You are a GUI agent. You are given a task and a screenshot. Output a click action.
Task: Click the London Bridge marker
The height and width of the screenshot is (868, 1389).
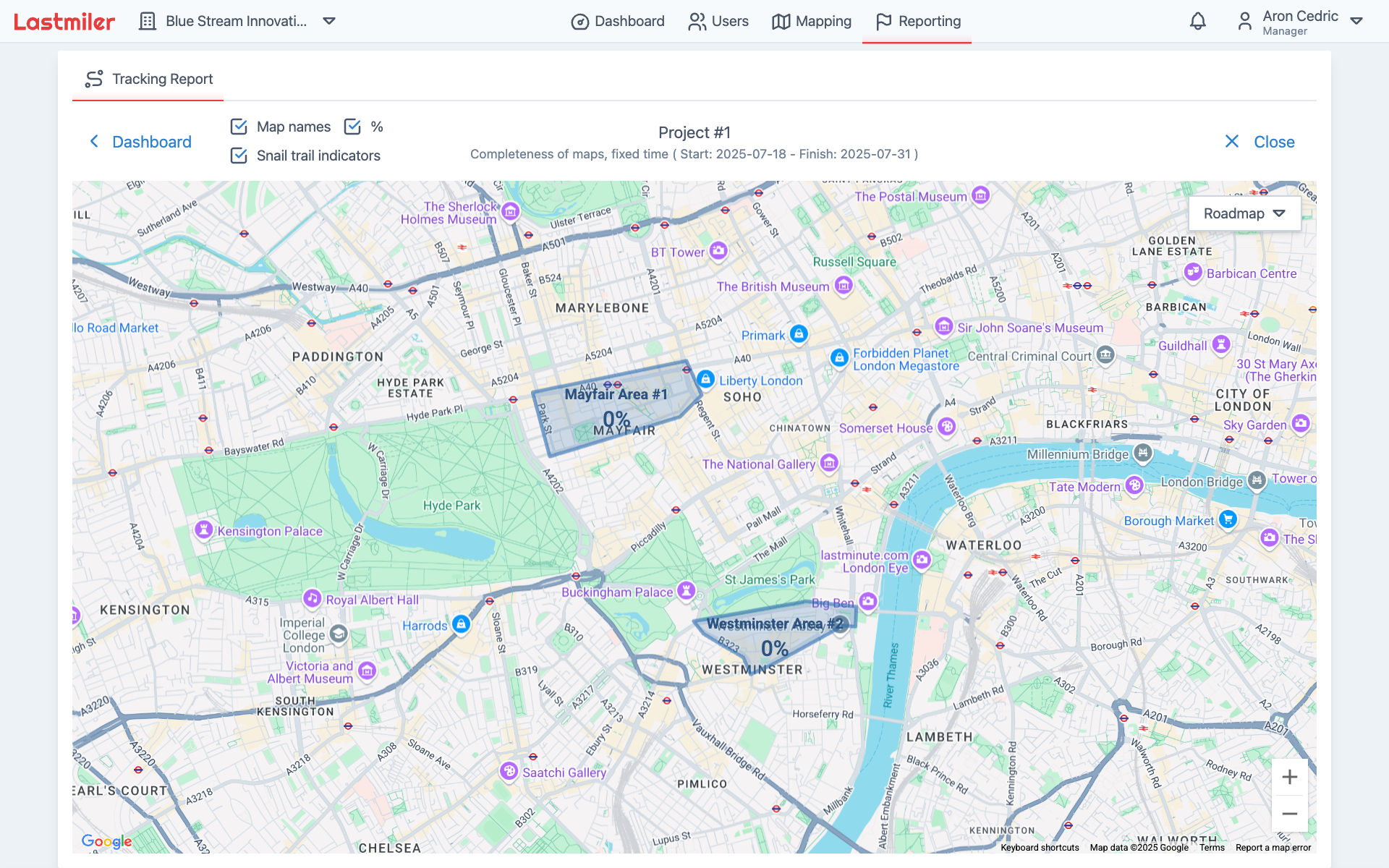[x=1257, y=480]
